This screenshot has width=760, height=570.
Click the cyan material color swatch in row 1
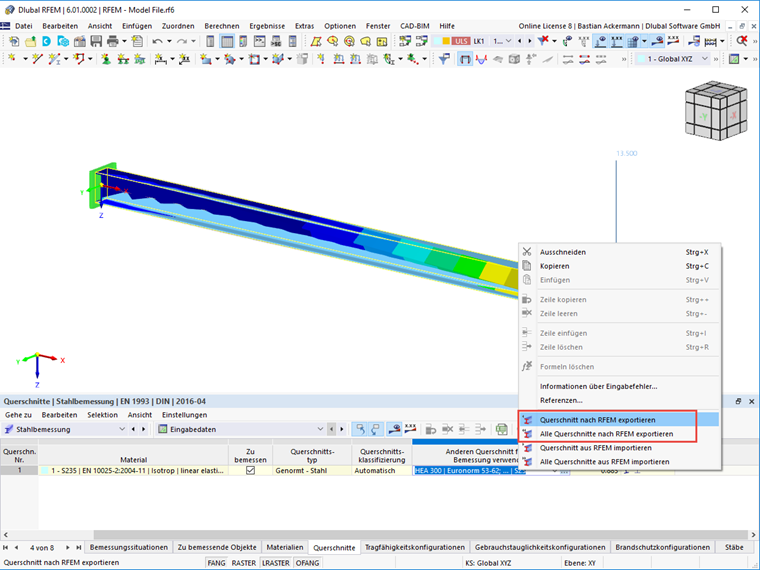click(x=45, y=471)
